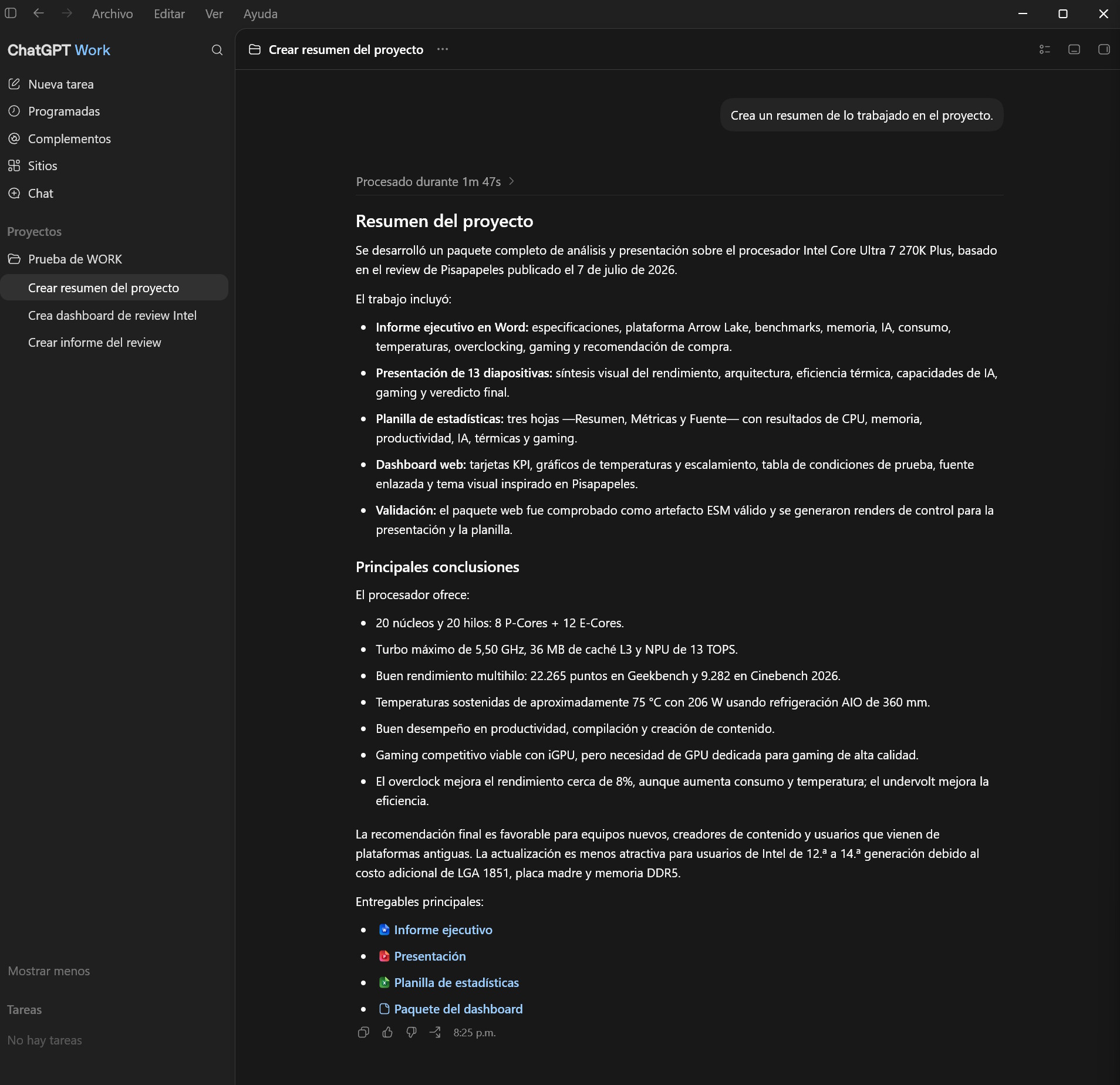
Task: Click the Sitios grid icon
Action: pos(14,165)
